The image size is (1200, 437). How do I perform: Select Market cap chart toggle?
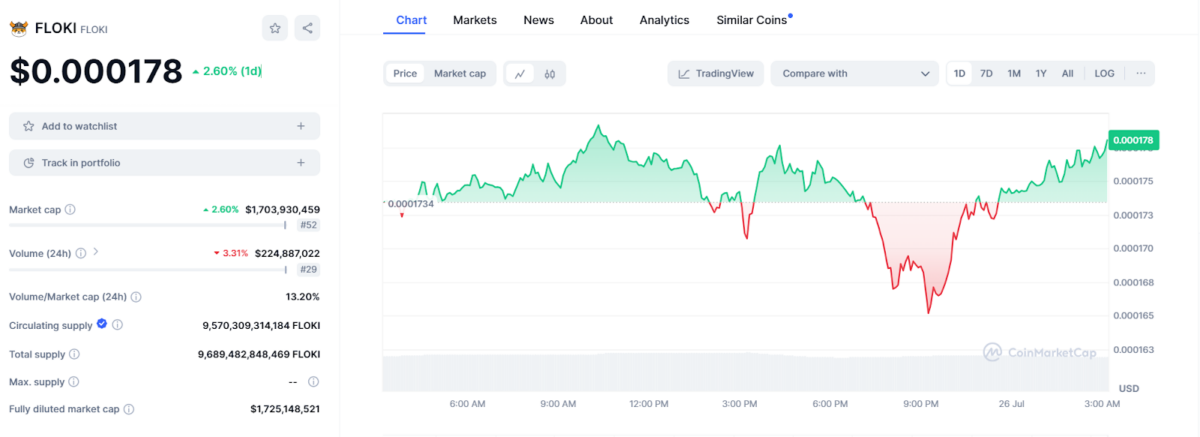click(460, 73)
